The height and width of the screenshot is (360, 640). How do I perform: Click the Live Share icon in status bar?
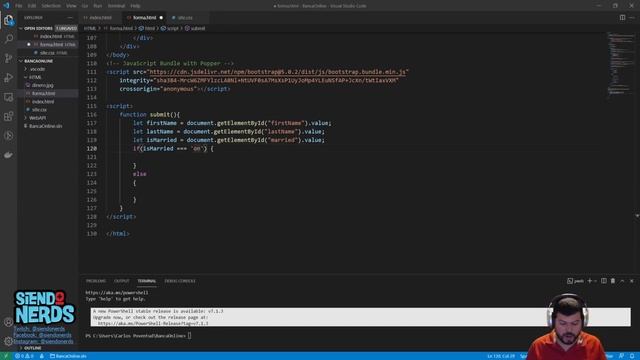pyautogui.click(x=42, y=356)
